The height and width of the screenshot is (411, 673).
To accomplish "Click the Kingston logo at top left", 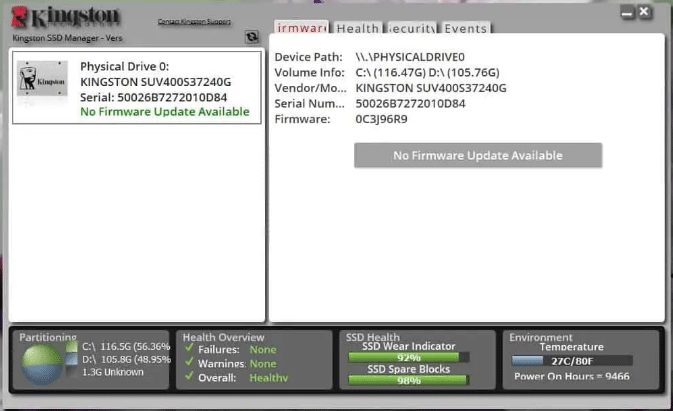I will 66,17.
